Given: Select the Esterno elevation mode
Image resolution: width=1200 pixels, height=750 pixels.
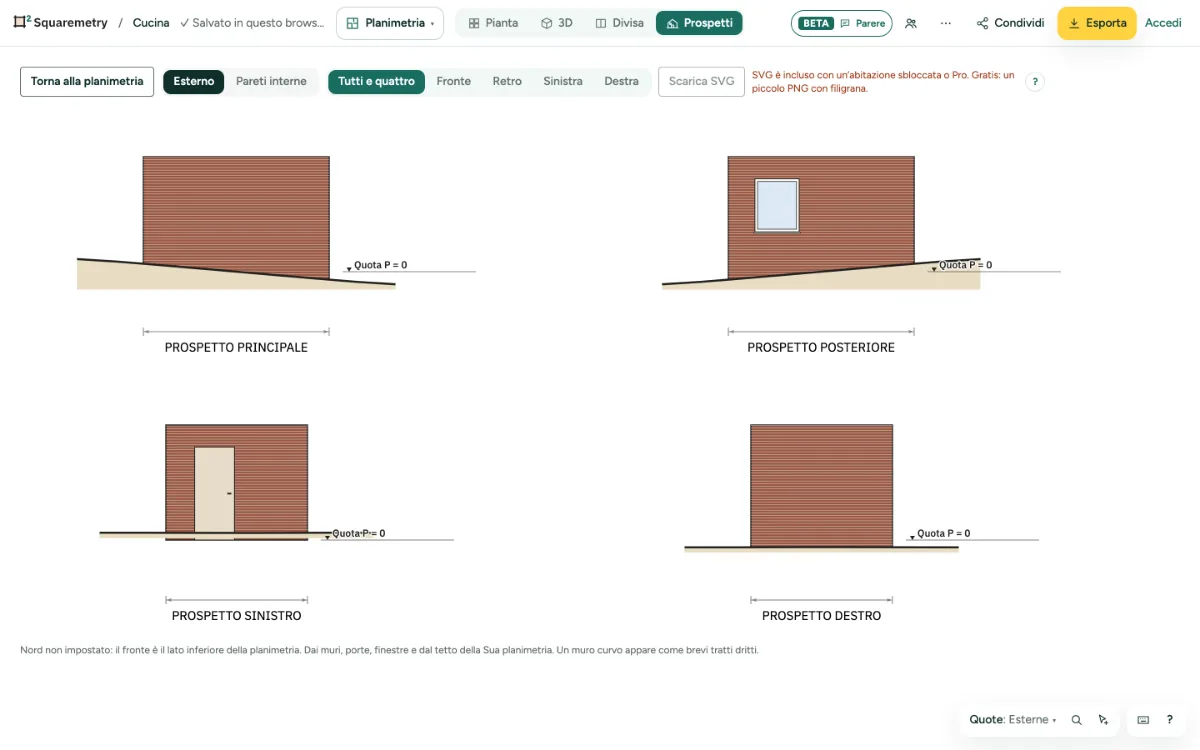Looking at the screenshot, I should 194,82.
